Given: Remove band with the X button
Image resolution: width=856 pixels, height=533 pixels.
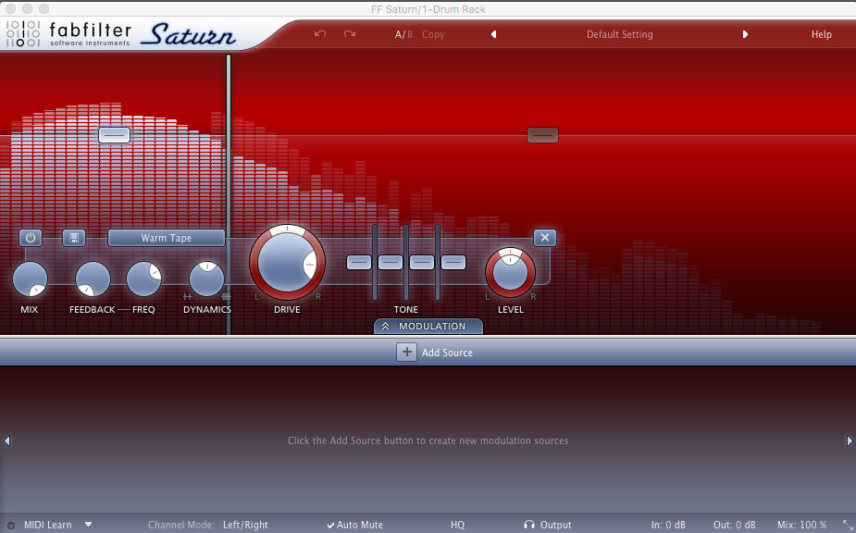Looking at the screenshot, I should (545, 238).
